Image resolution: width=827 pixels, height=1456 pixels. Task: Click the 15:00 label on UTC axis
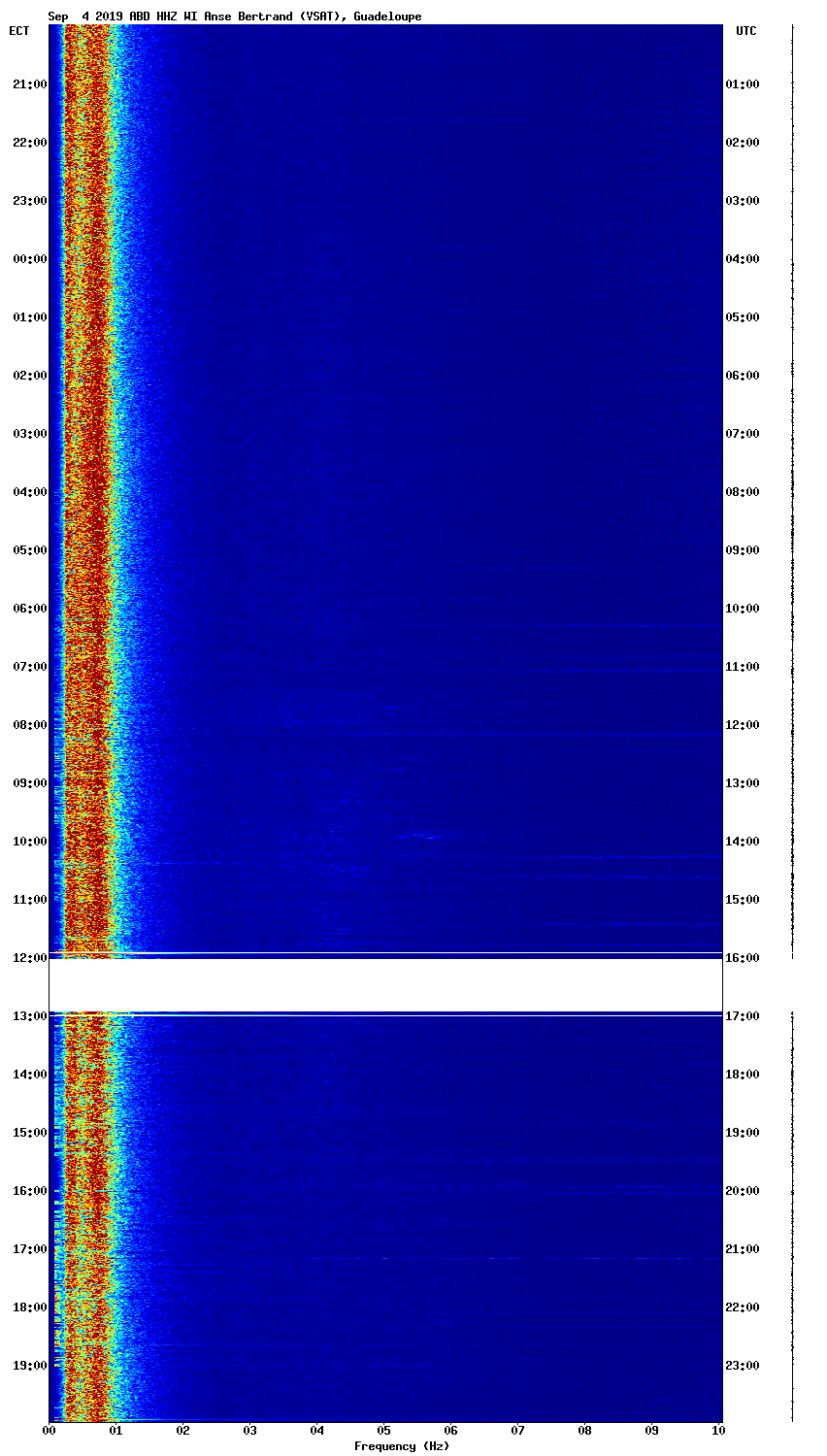(x=743, y=900)
